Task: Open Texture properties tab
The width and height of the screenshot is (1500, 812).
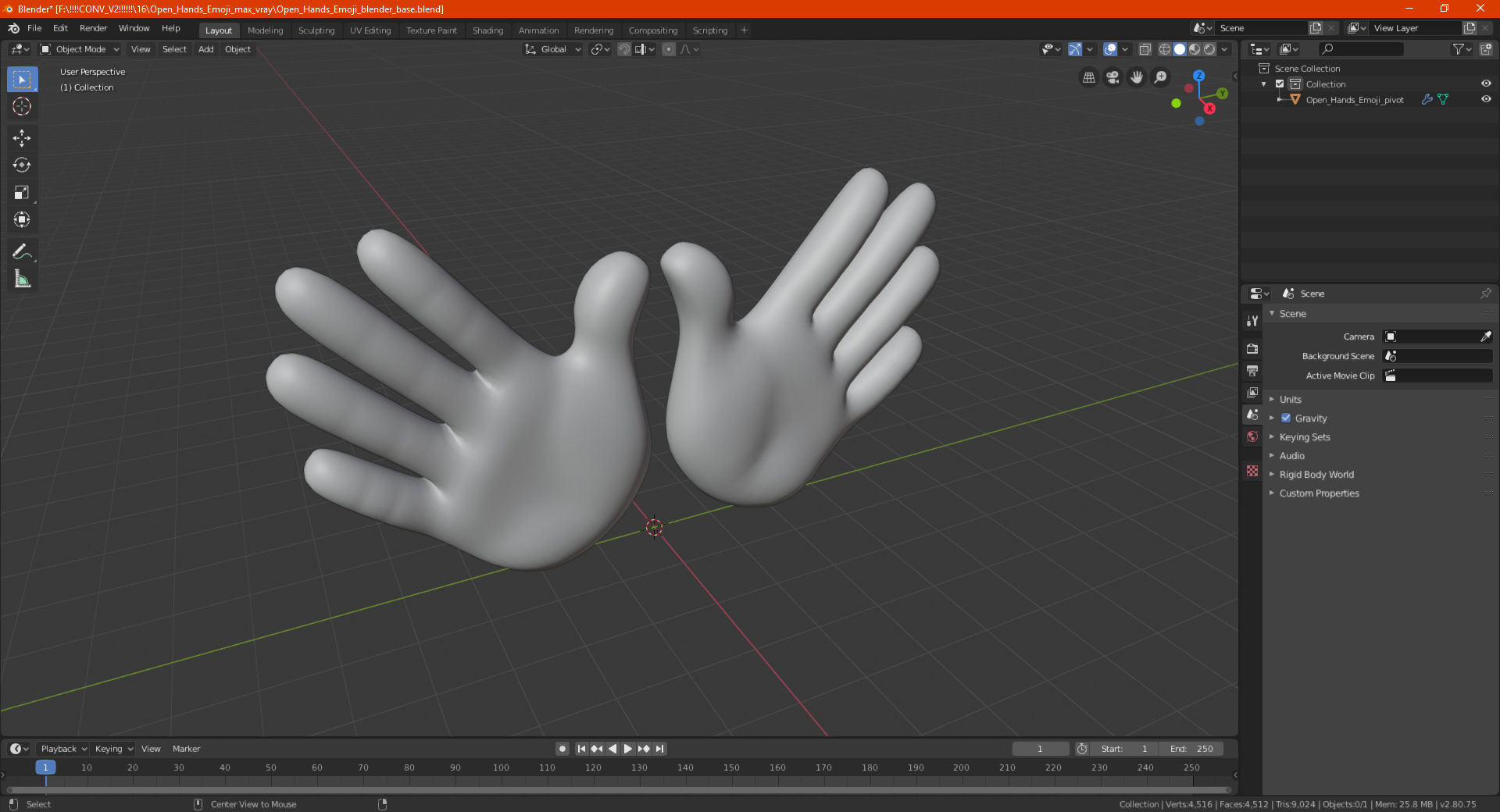Action: [x=1252, y=471]
